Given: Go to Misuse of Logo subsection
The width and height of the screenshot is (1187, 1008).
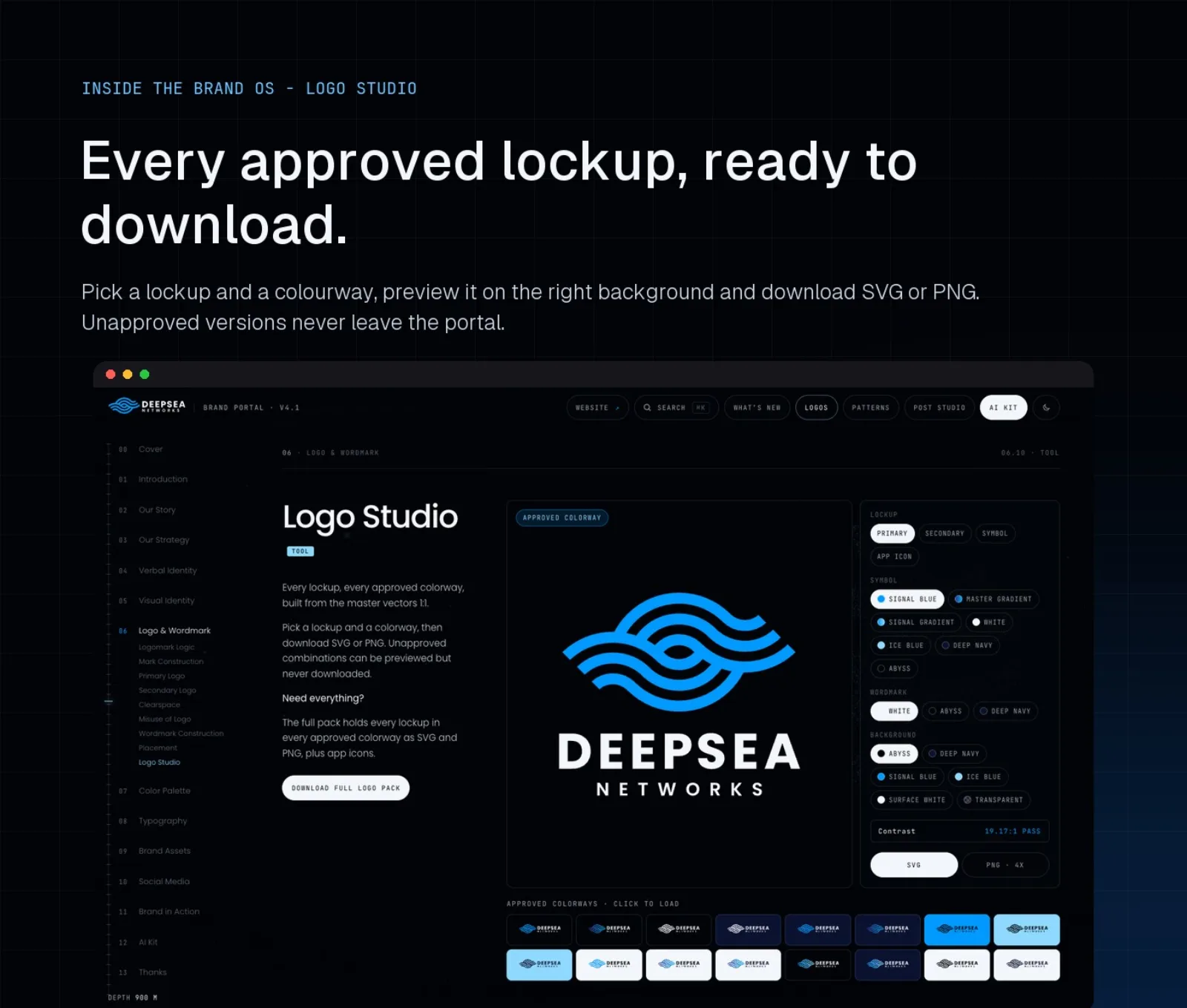Looking at the screenshot, I should [165, 719].
